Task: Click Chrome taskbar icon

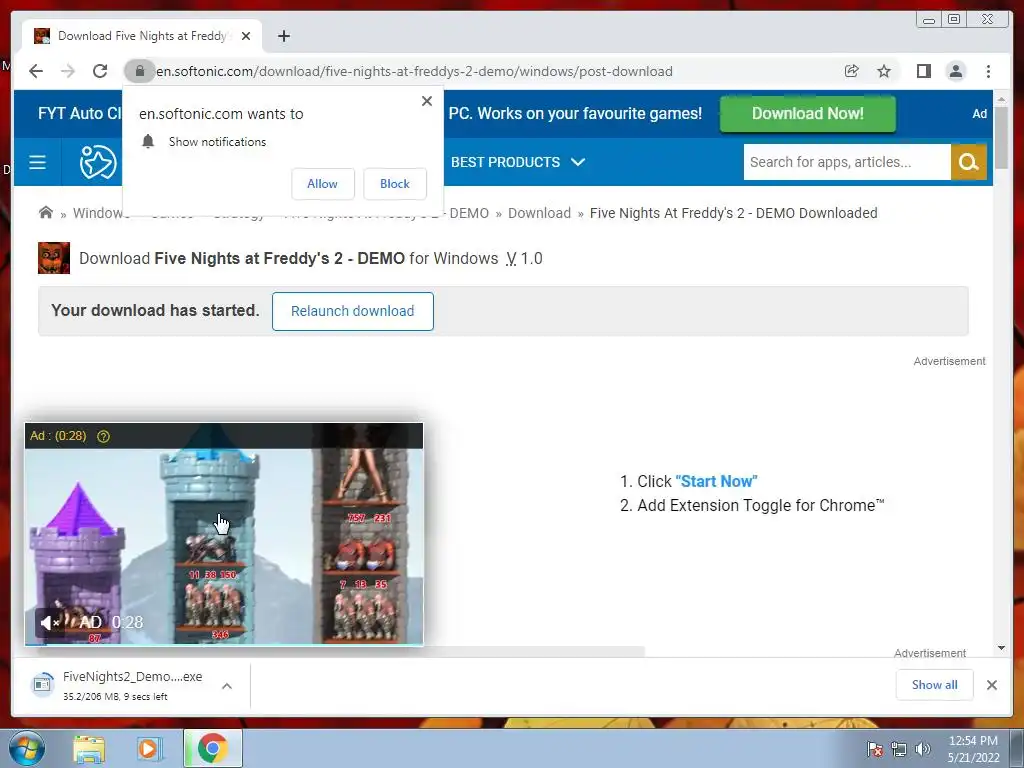Action: click(x=213, y=748)
